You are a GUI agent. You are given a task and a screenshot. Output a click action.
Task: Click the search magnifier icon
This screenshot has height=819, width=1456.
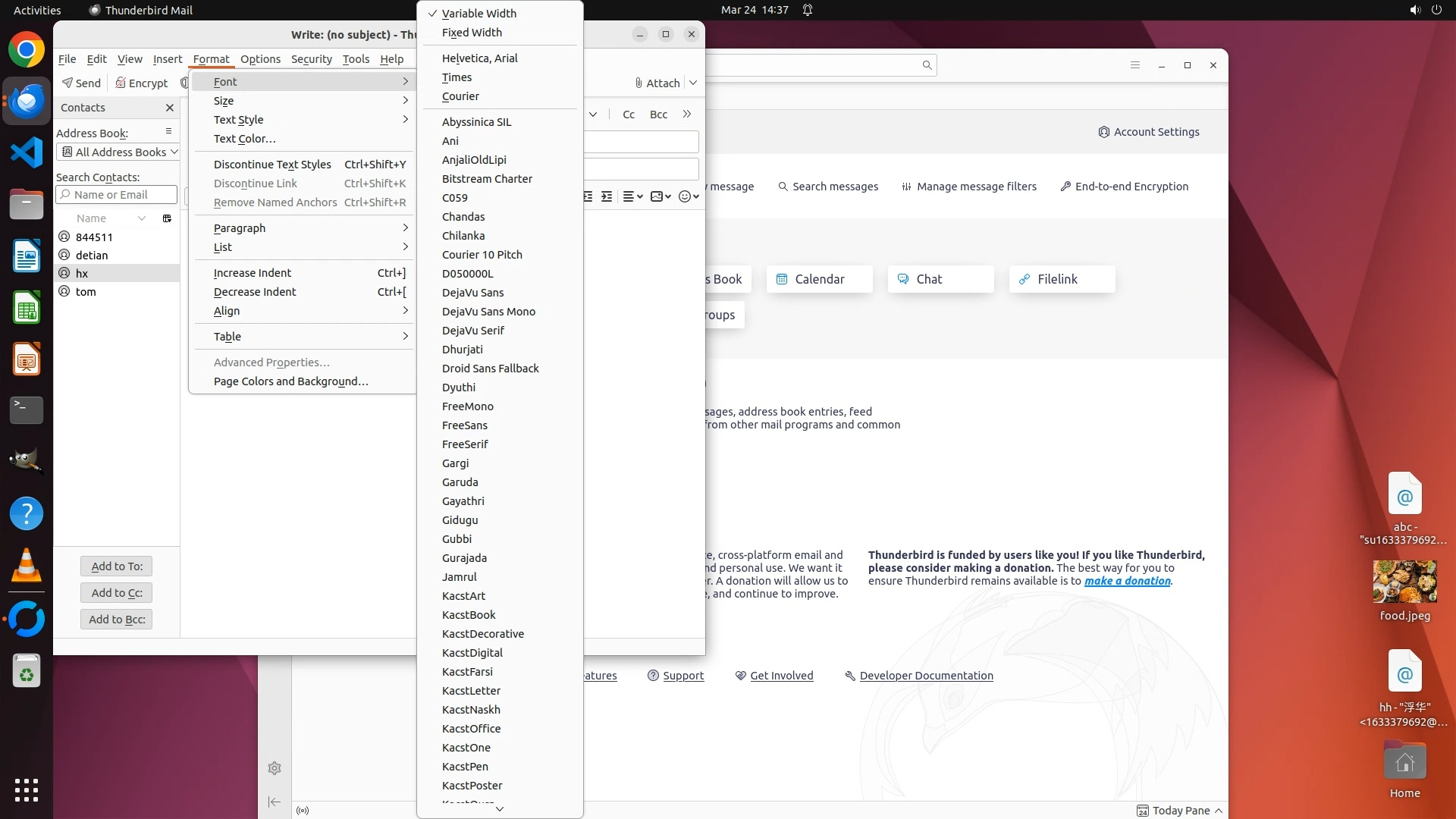pyautogui.click(x=927, y=65)
